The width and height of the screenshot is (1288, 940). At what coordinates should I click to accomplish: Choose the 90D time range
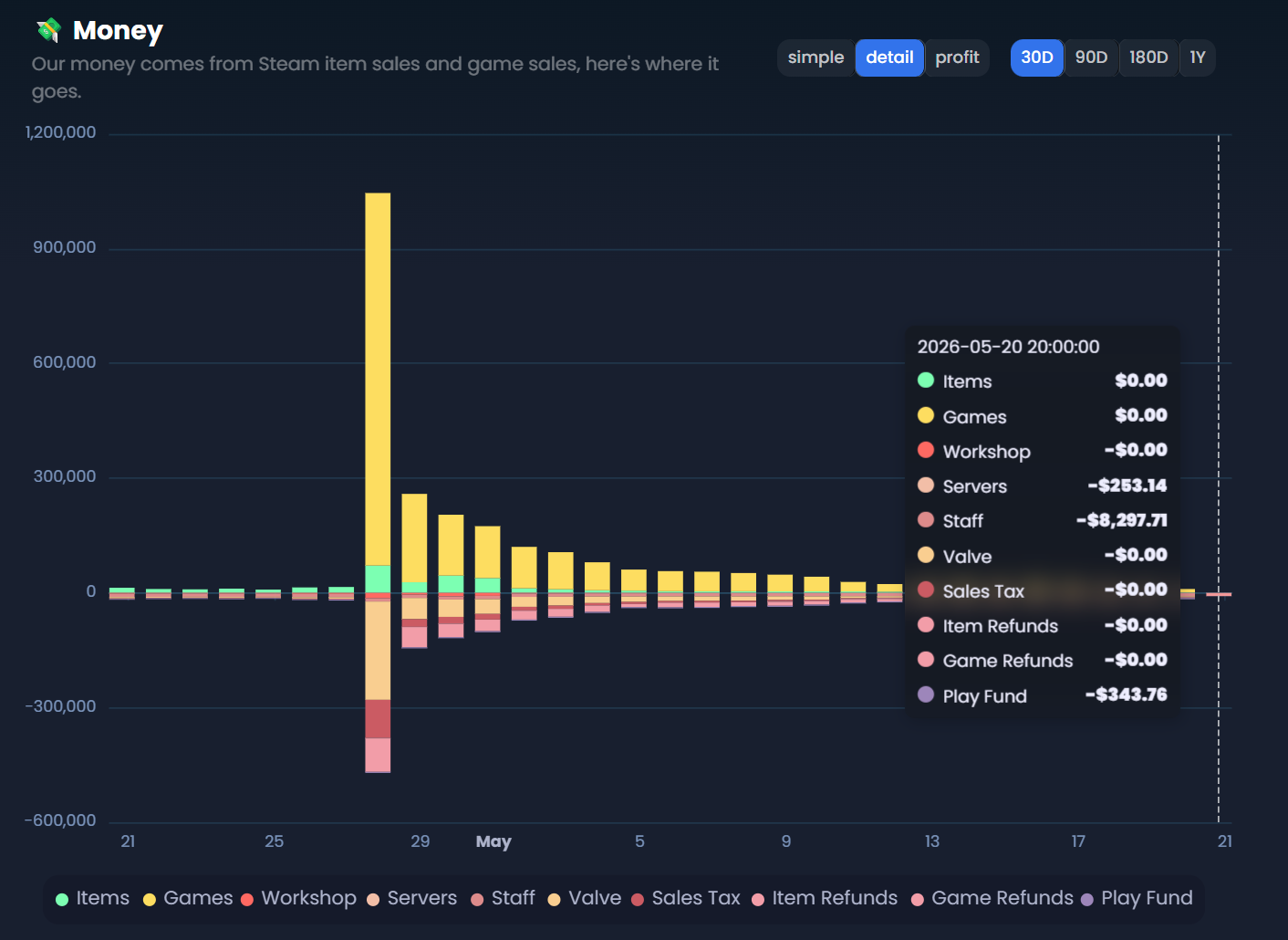tap(1091, 57)
